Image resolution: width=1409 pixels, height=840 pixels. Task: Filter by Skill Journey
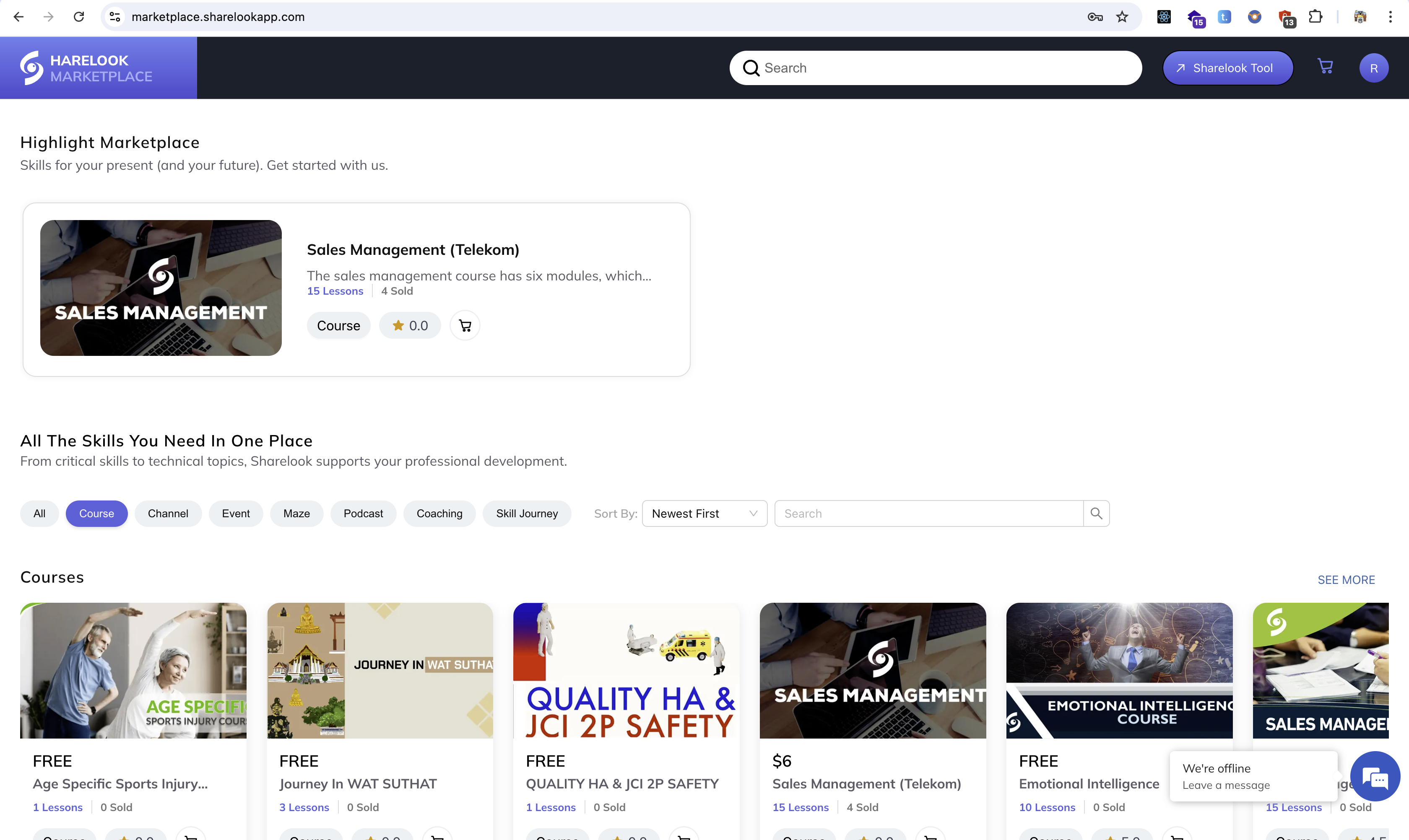tap(527, 513)
